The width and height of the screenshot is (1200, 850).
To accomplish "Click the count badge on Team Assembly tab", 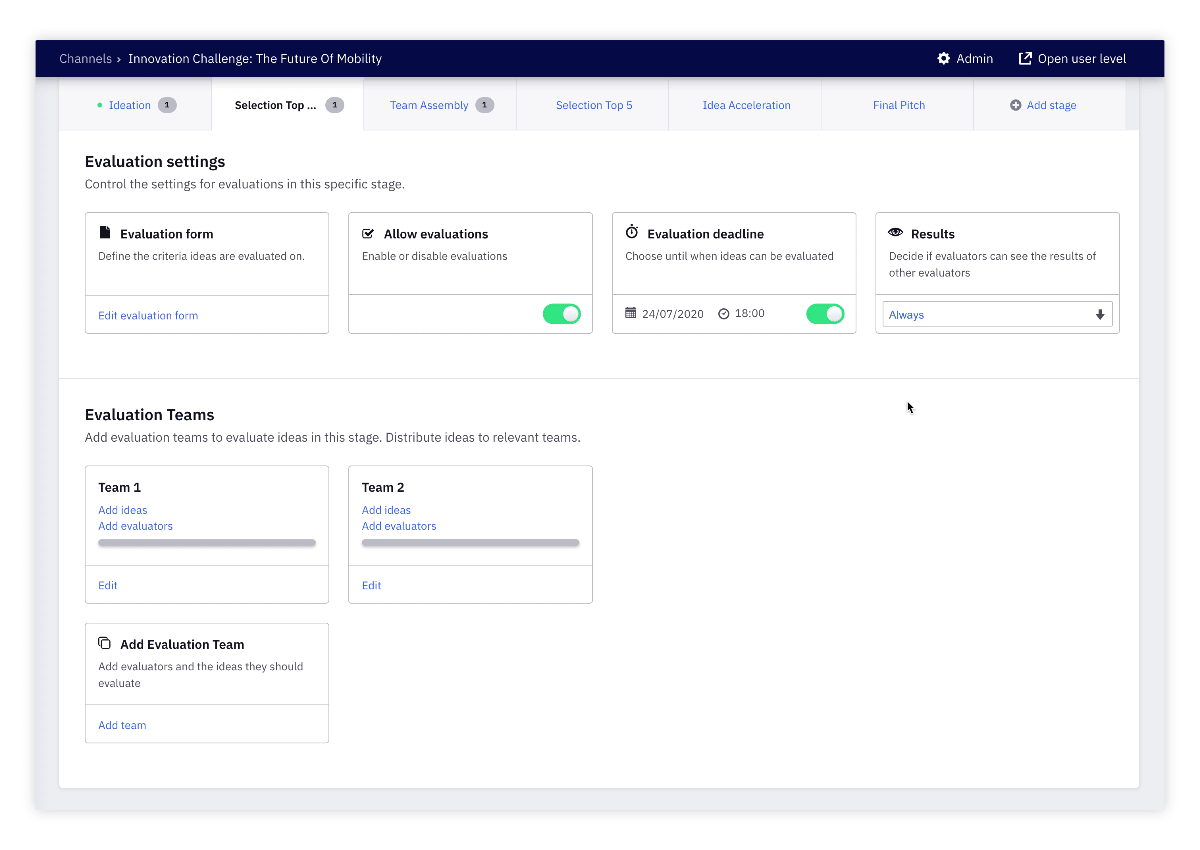I will 485,105.
